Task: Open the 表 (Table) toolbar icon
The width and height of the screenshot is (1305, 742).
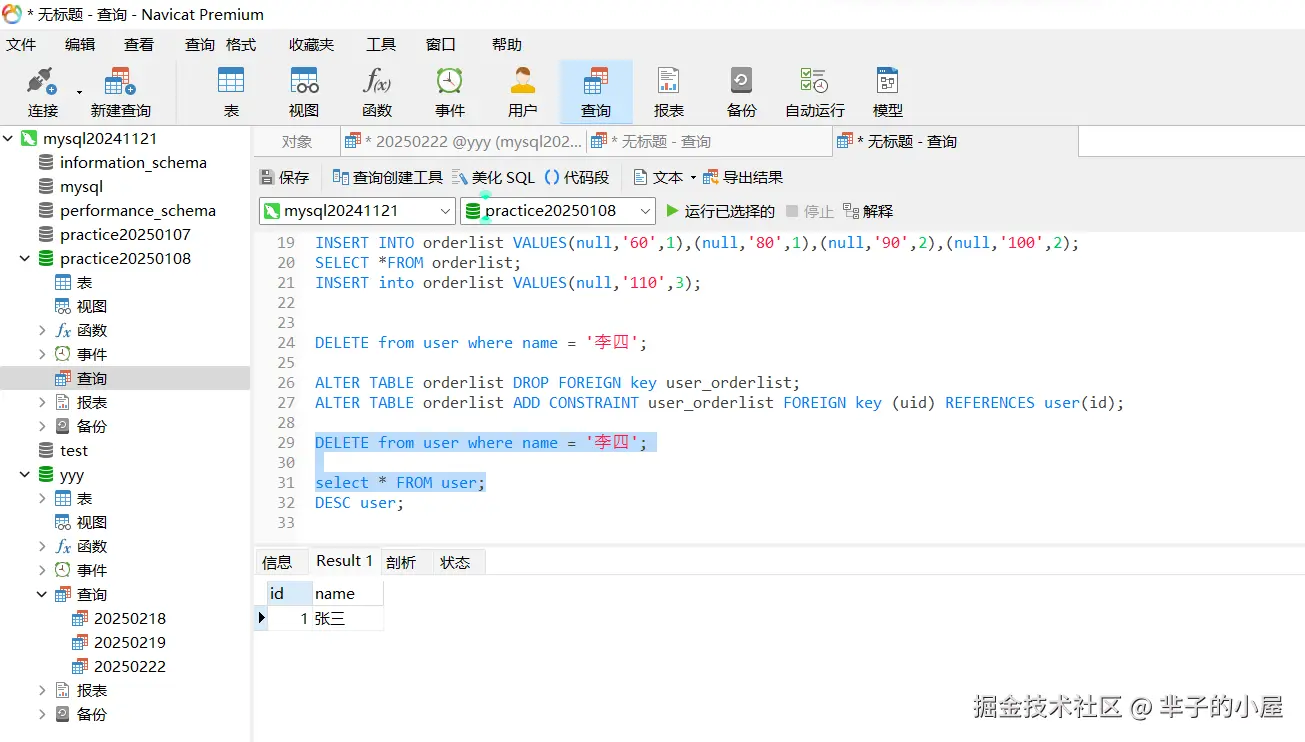Action: click(x=231, y=92)
